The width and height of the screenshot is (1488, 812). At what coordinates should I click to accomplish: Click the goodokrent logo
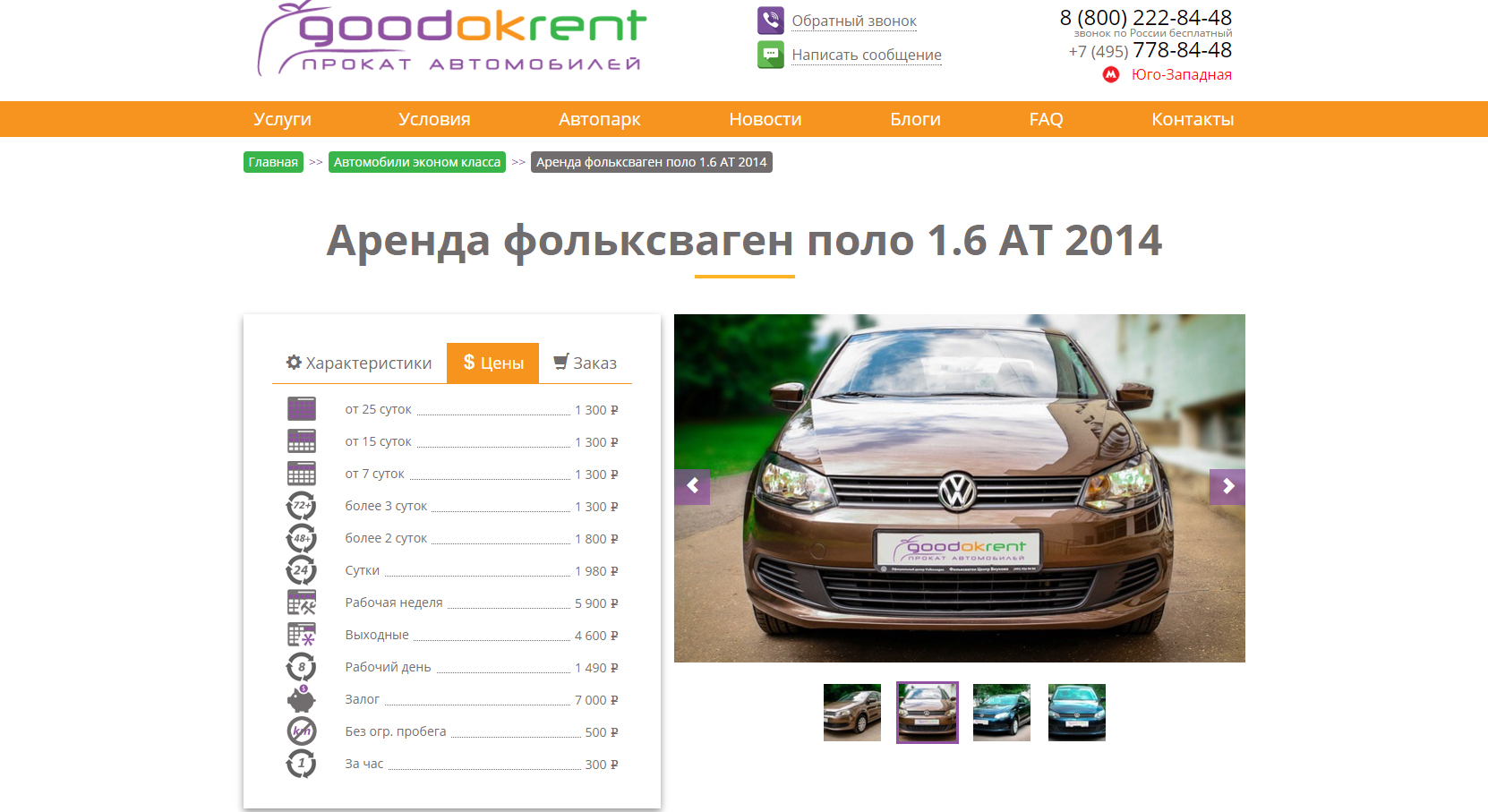click(x=452, y=40)
